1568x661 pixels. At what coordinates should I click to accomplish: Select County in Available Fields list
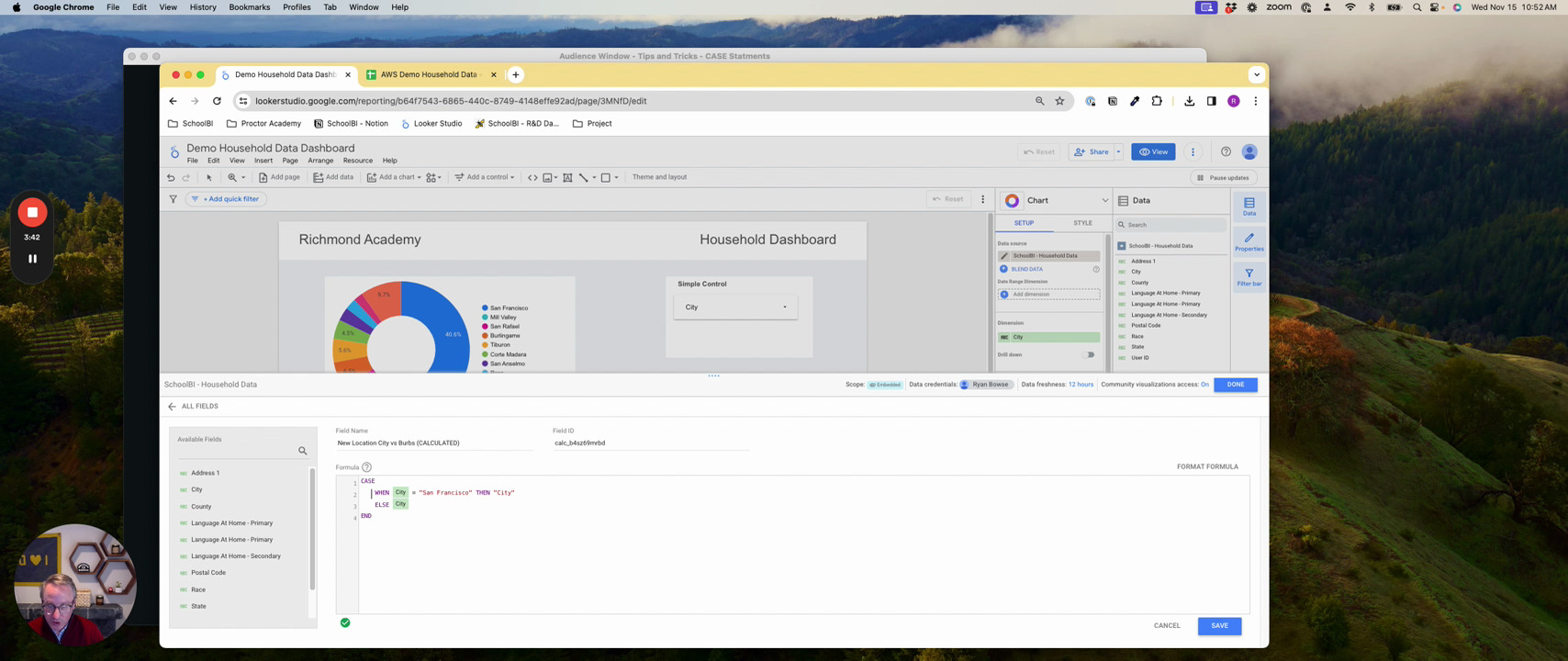click(201, 507)
